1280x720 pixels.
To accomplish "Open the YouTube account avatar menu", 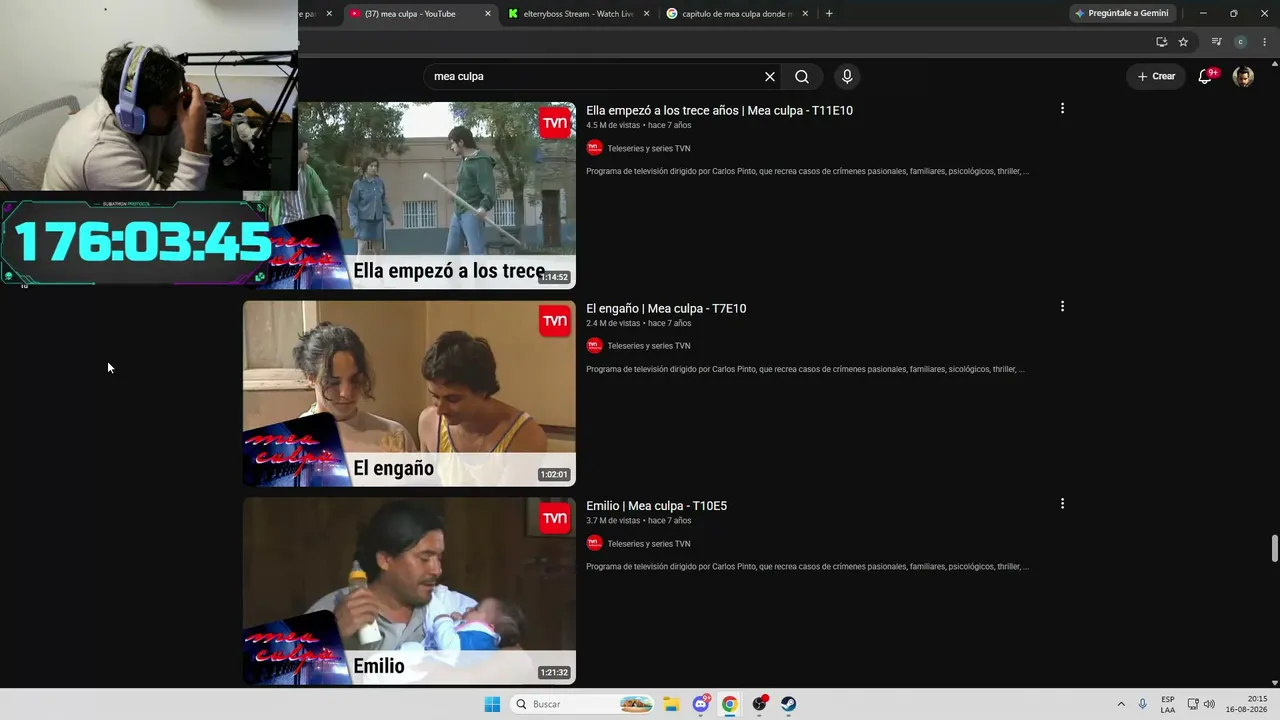I will (1243, 77).
